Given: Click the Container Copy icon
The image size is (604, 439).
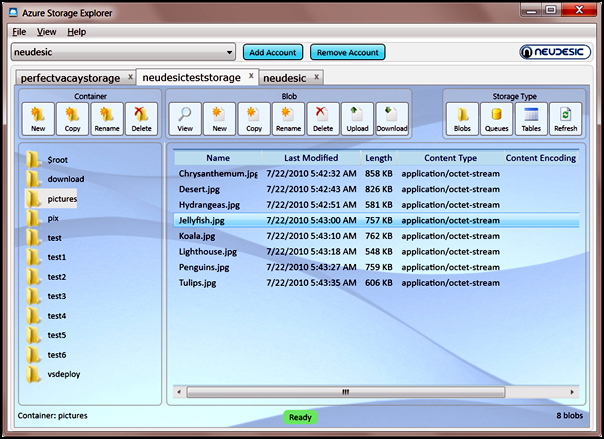Looking at the screenshot, I should 72,119.
